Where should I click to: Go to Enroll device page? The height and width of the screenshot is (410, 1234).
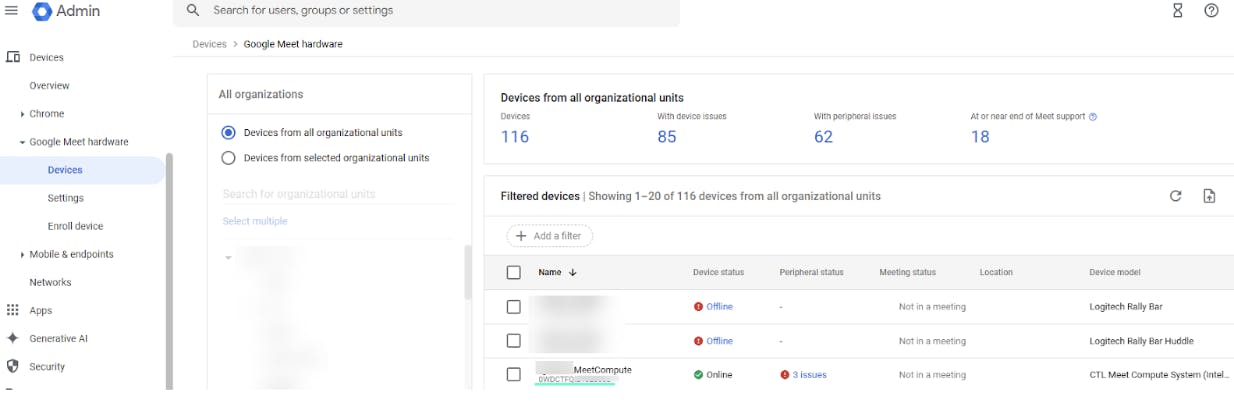75,226
